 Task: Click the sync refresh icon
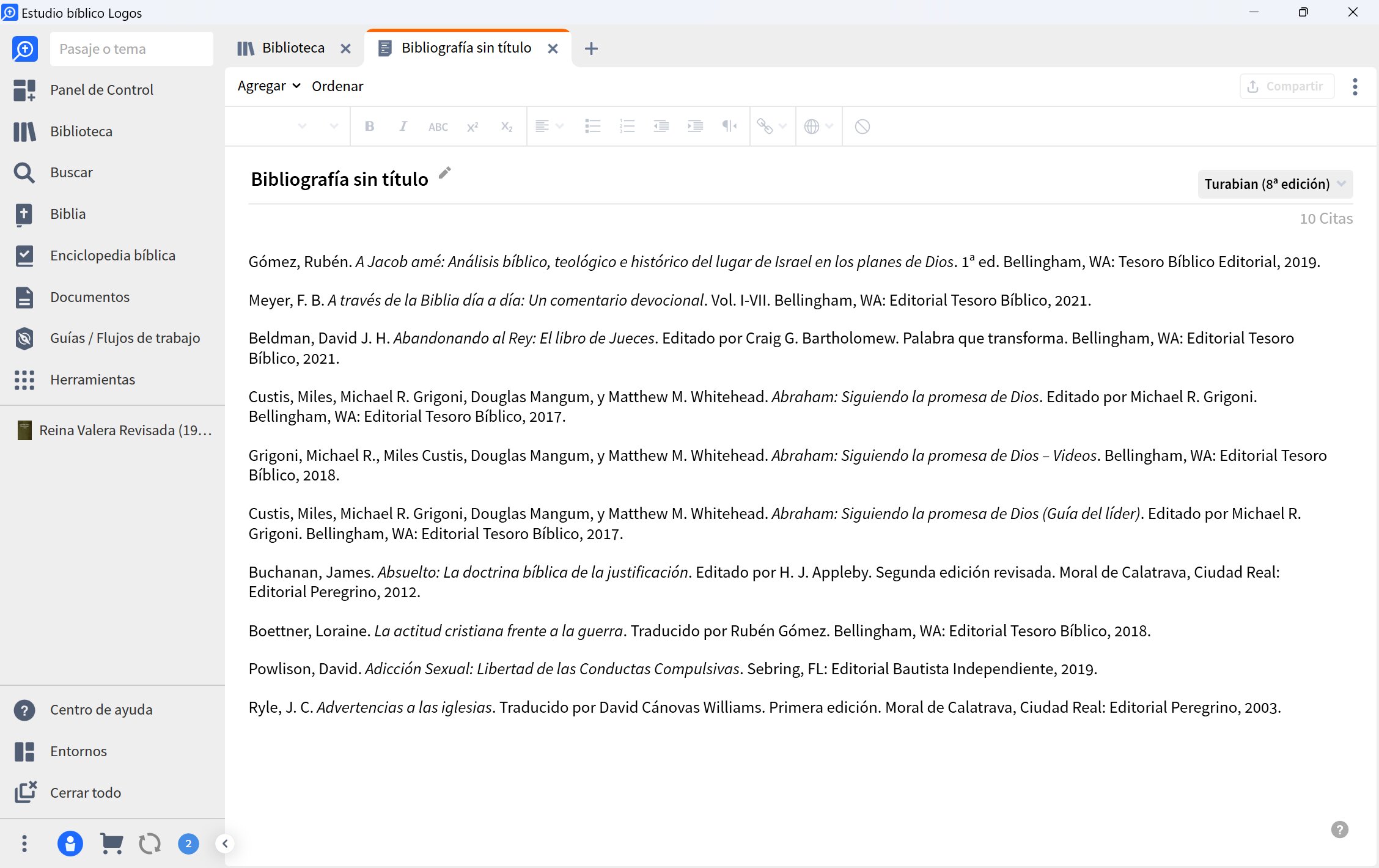[150, 844]
